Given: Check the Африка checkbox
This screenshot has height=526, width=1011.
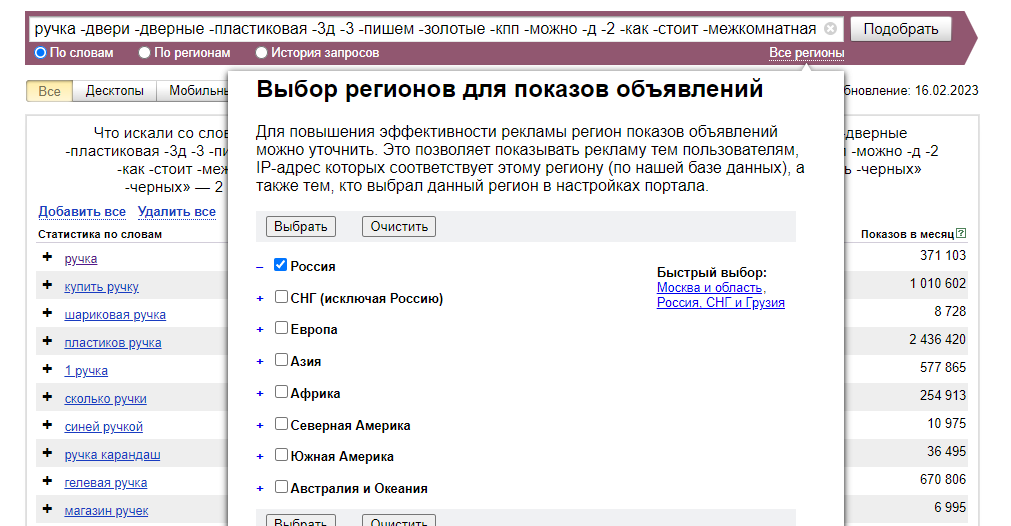Looking at the screenshot, I should 281,391.
